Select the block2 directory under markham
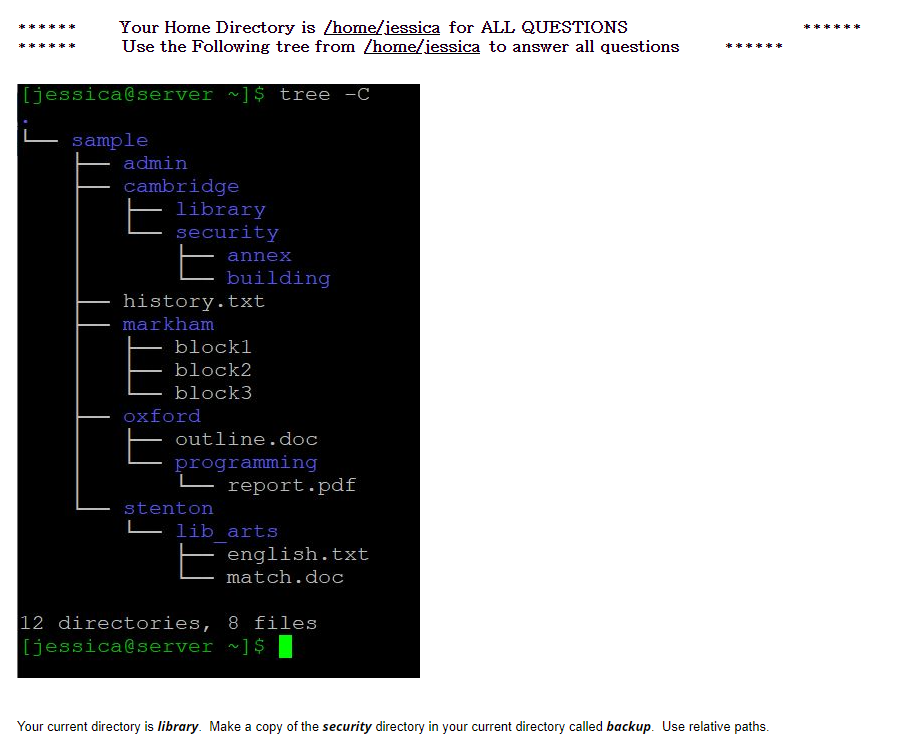The height and width of the screenshot is (752, 915). [213, 369]
